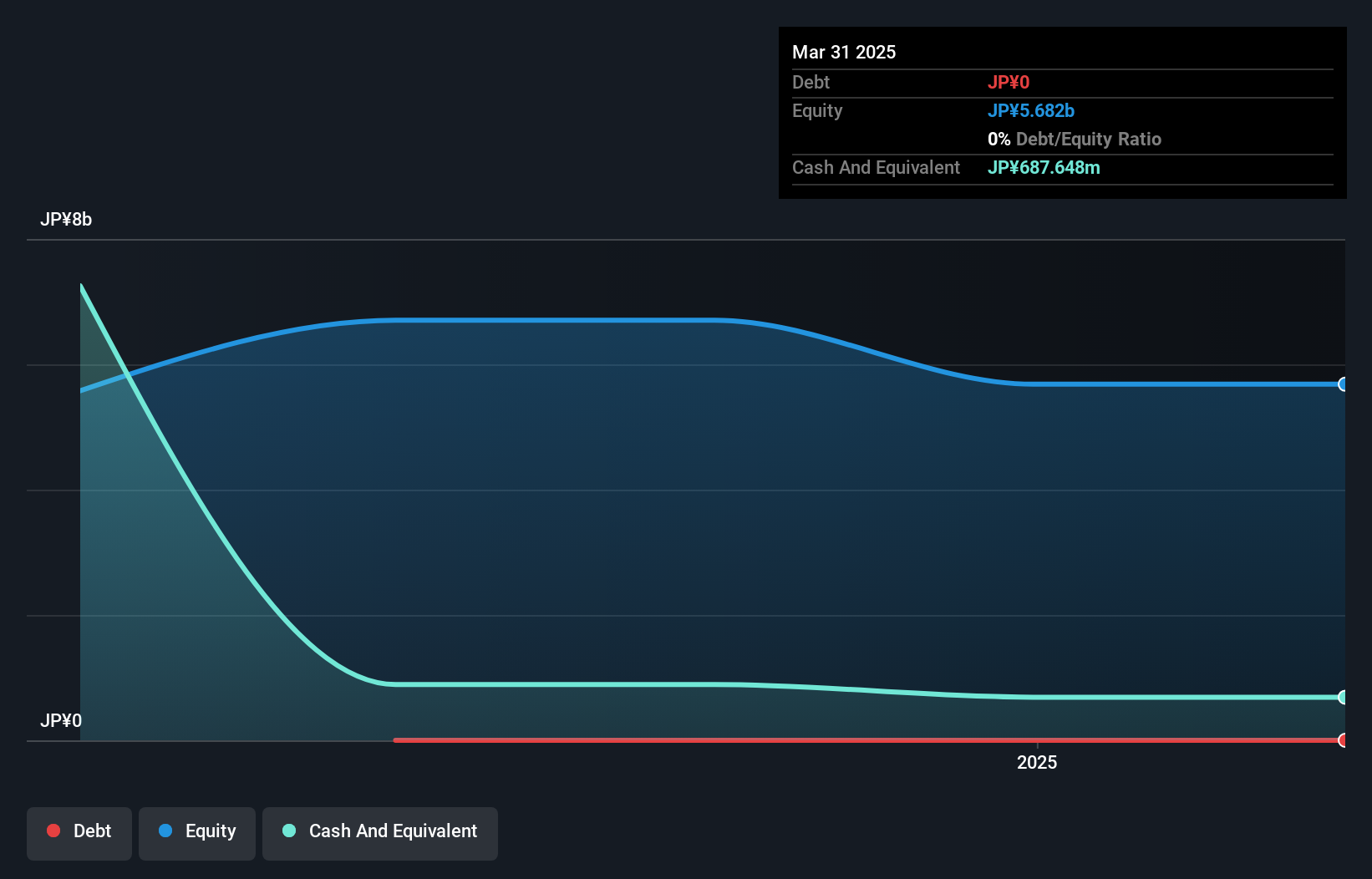Screen dimensions: 1372x879
Task: Click the Equity line endpoint marker
Action: [x=1343, y=384]
